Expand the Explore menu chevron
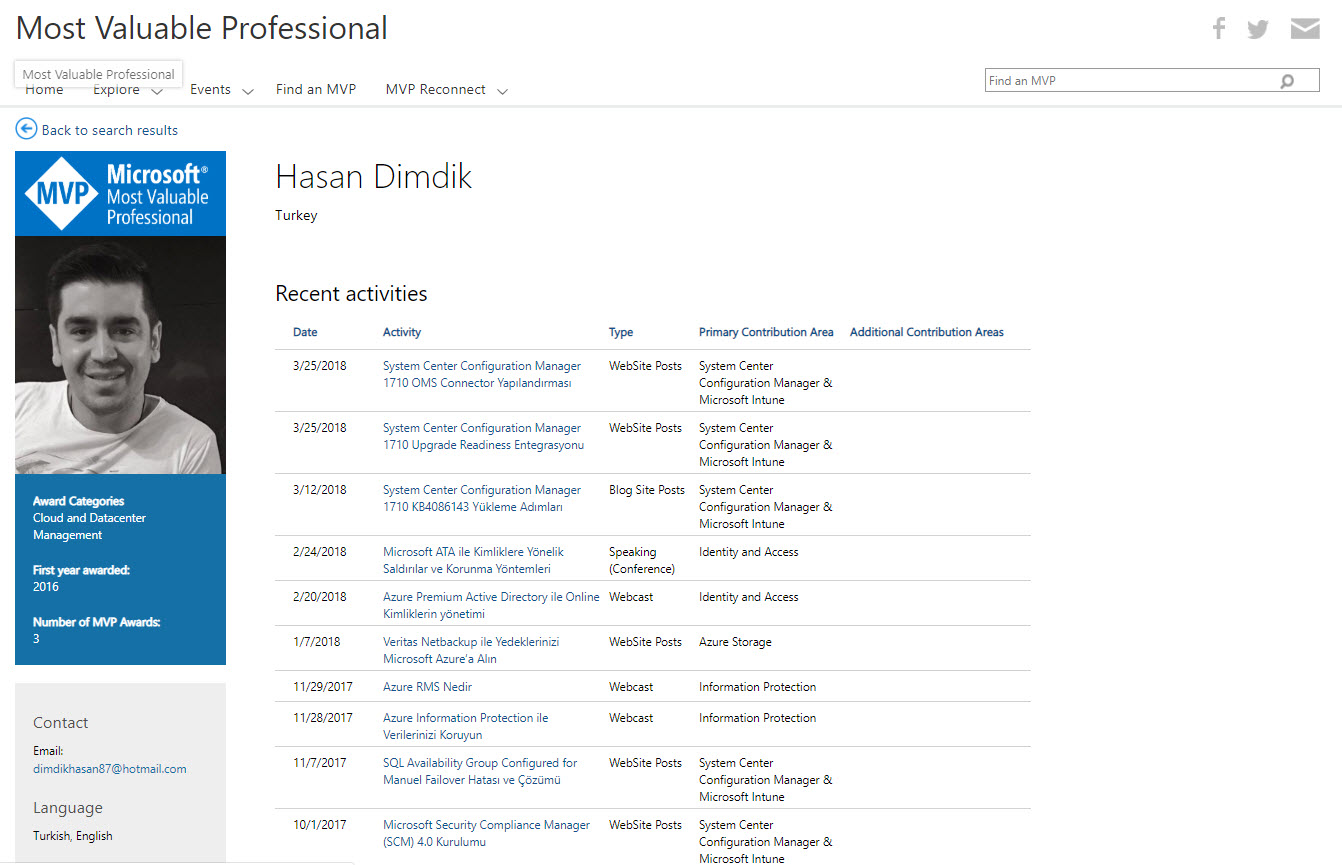Image resolution: width=1342 pixels, height=865 pixels. (157, 92)
